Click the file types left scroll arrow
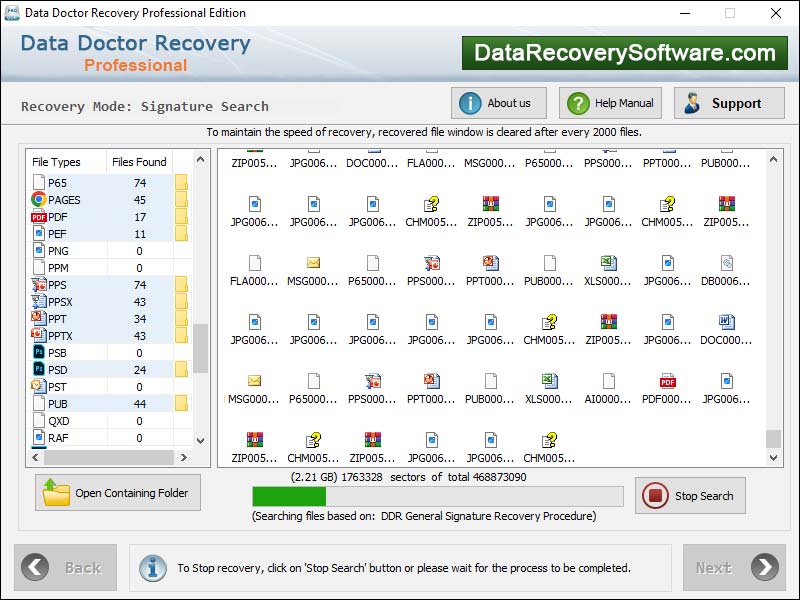 35,457
